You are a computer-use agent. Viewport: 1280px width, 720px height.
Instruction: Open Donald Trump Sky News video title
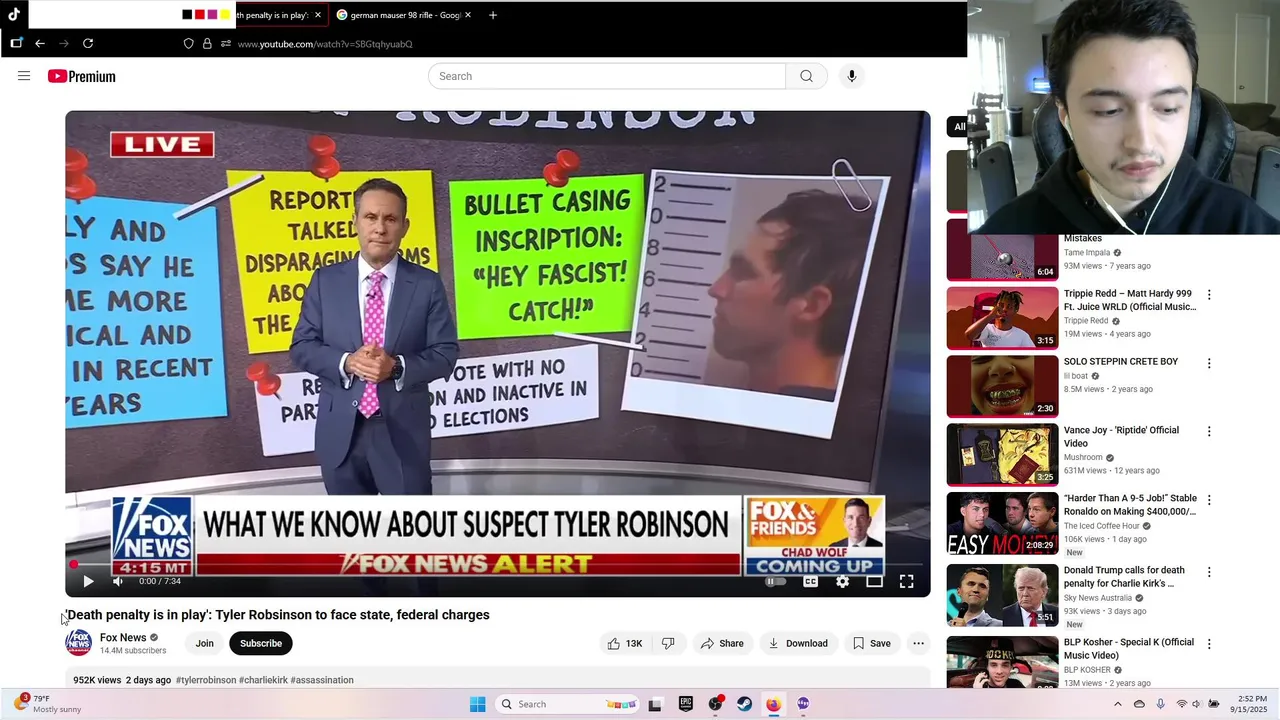pyautogui.click(x=1124, y=577)
